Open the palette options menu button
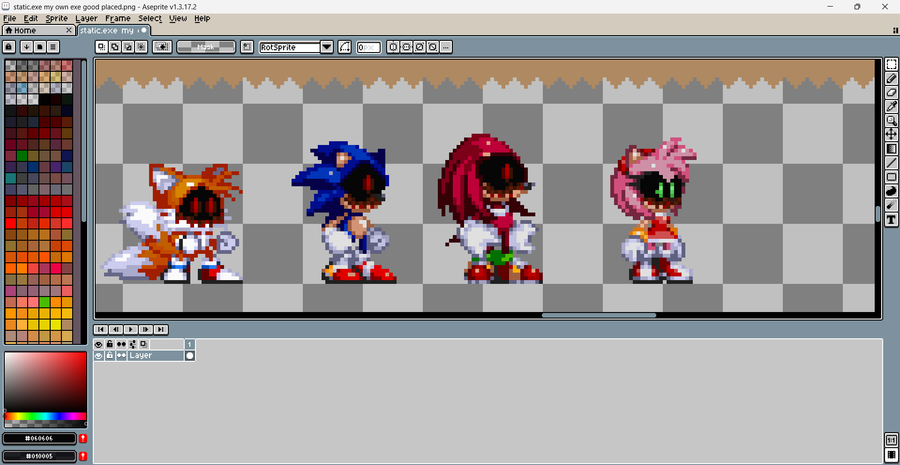This screenshot has height=465, width=900. click(53, 46)
